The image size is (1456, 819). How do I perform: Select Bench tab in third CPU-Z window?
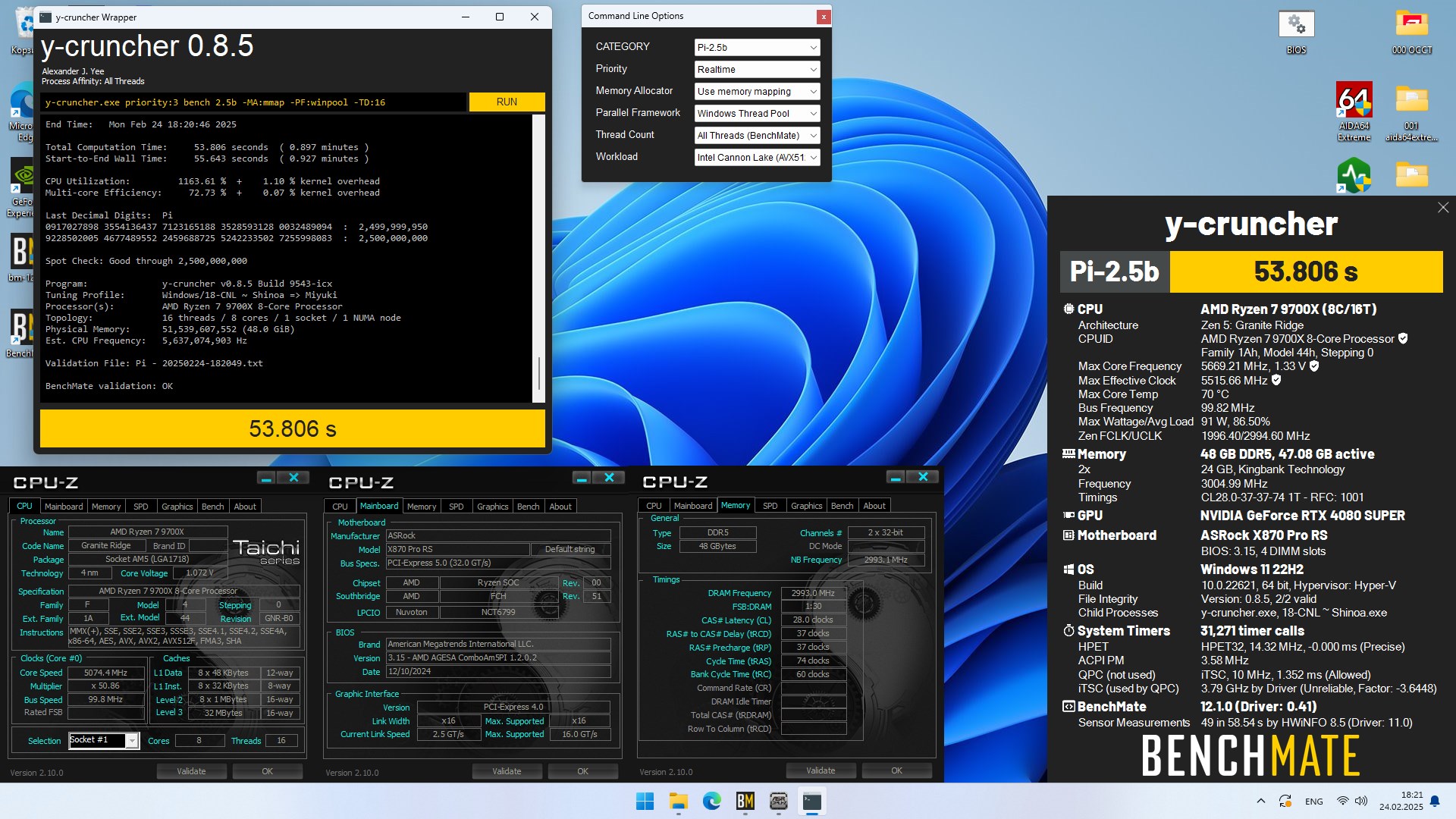(842, 506)
